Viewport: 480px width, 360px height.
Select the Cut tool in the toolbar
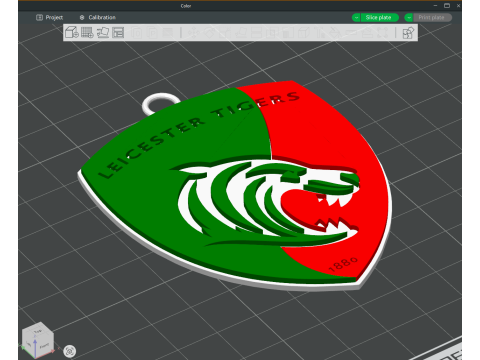tap(256, 32)
